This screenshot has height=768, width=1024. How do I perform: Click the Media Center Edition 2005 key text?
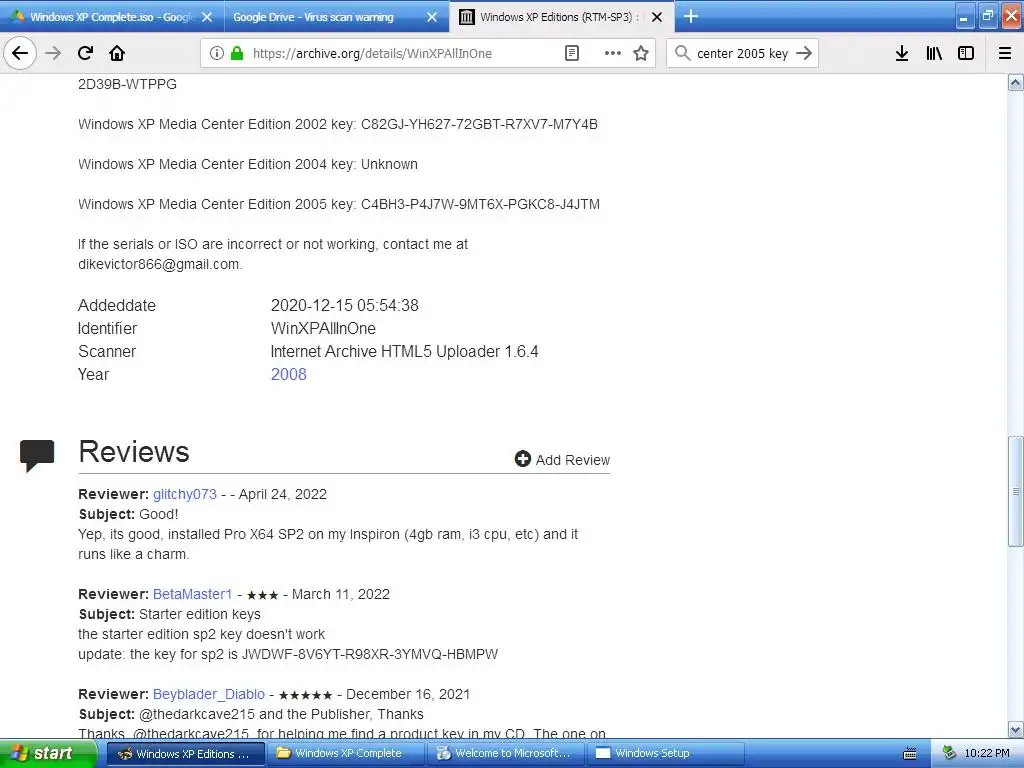(x=480, y=204)
